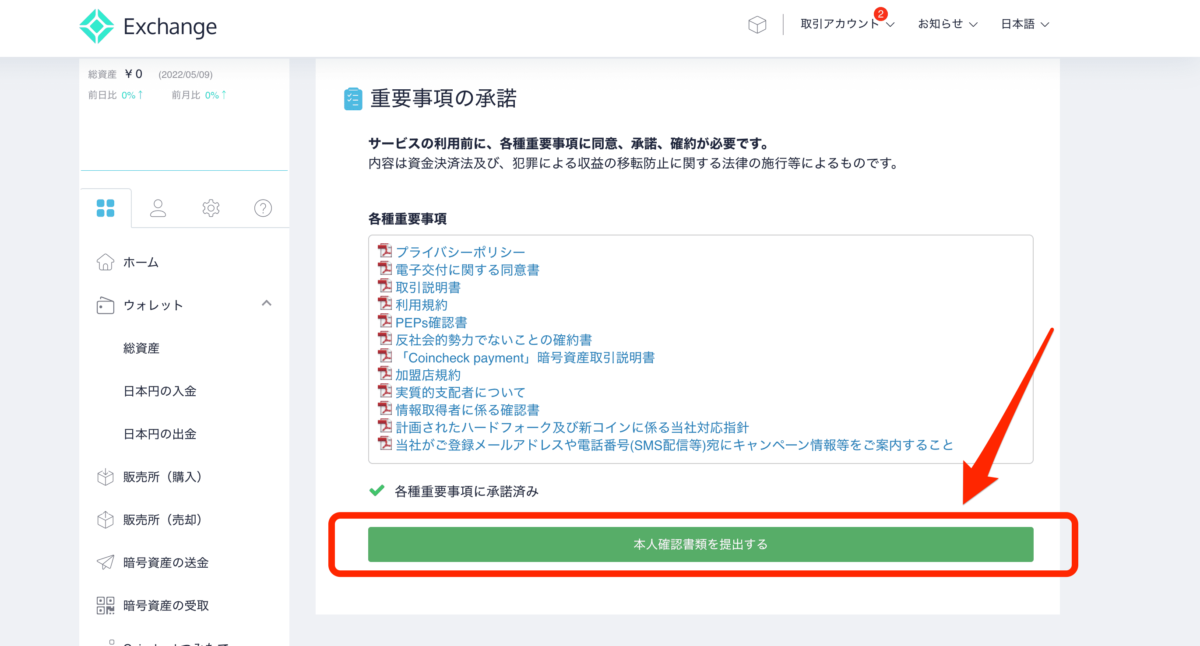Open the 電子交付に関する同意書 link
The image size is (1200, 646).
point(467,270)
